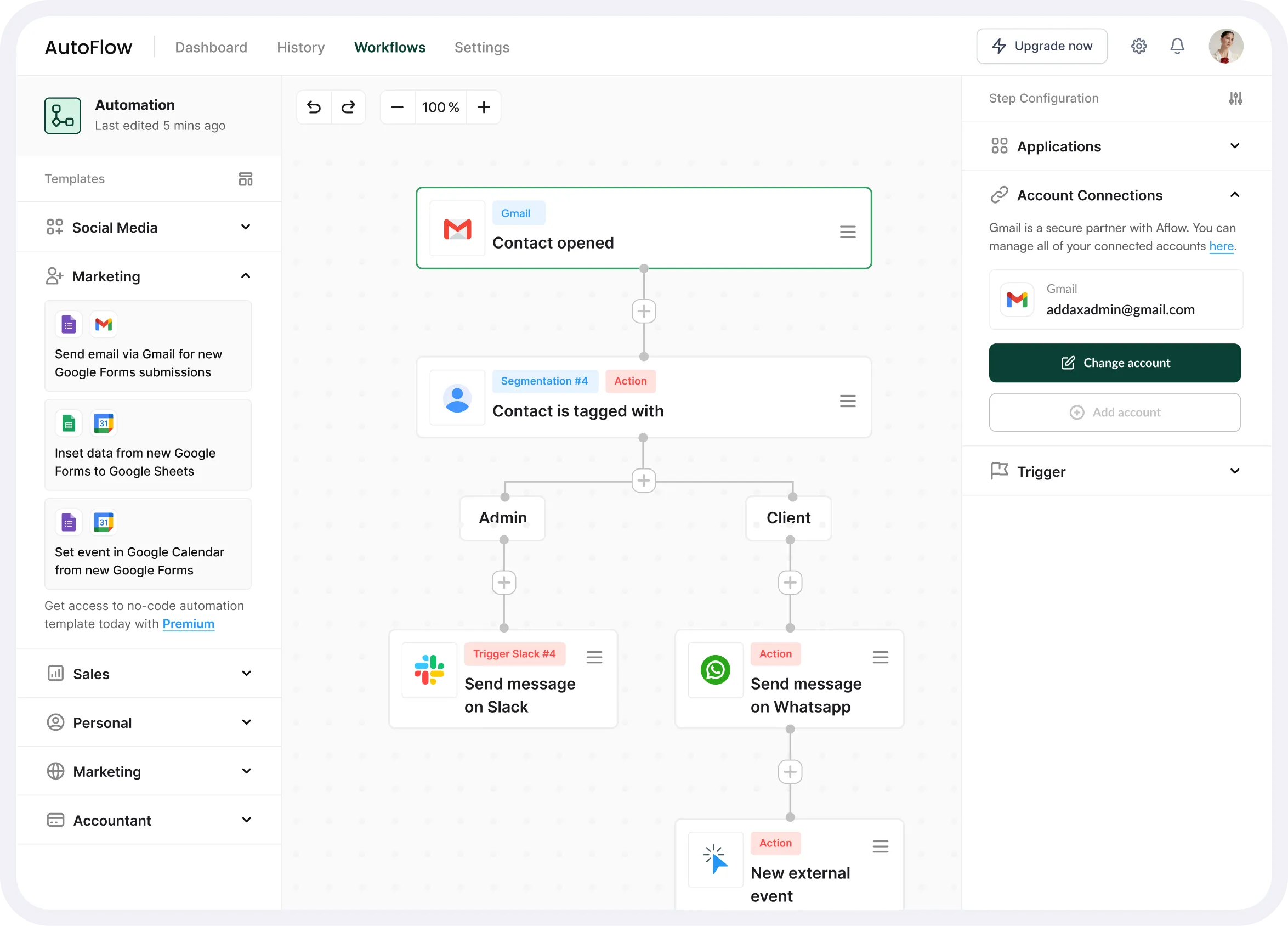Viewport: 1288px width, 926px height.
Task: Click the user profile avatar
Action: point(1225,46)
